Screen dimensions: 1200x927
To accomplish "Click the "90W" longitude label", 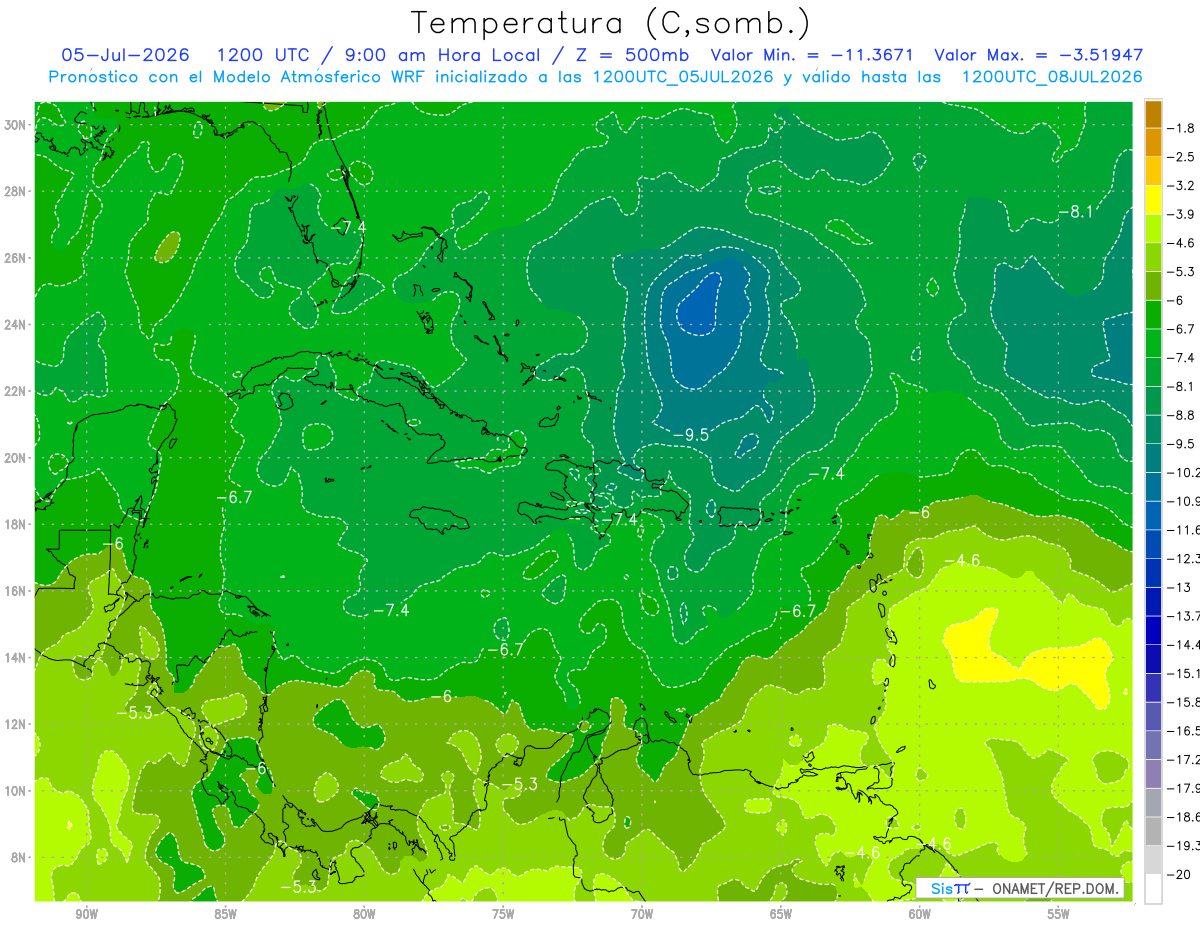I will pos(86,914).
